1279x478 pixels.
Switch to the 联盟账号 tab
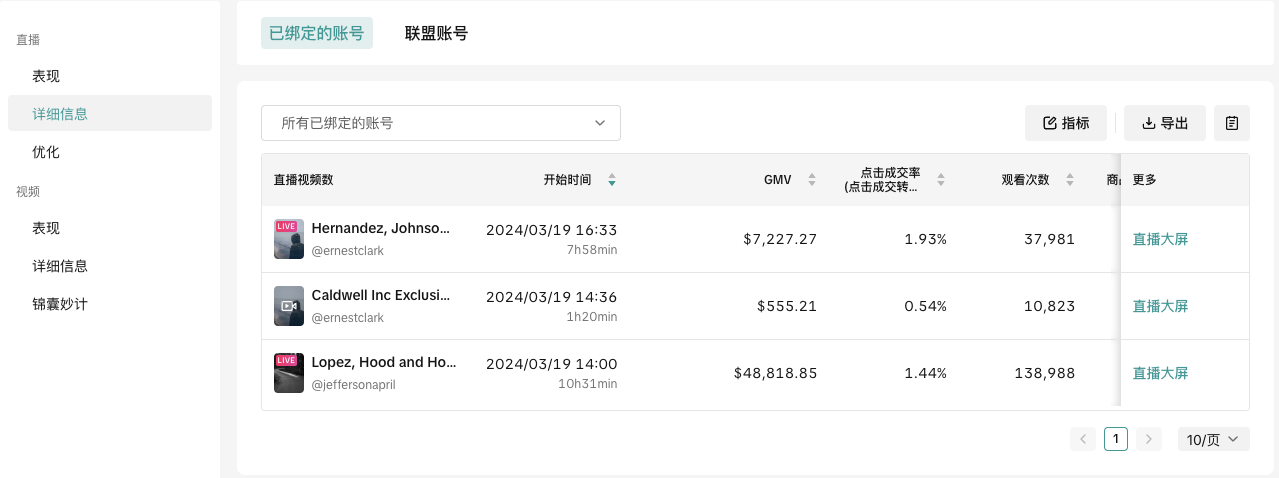tap(436, 33)
